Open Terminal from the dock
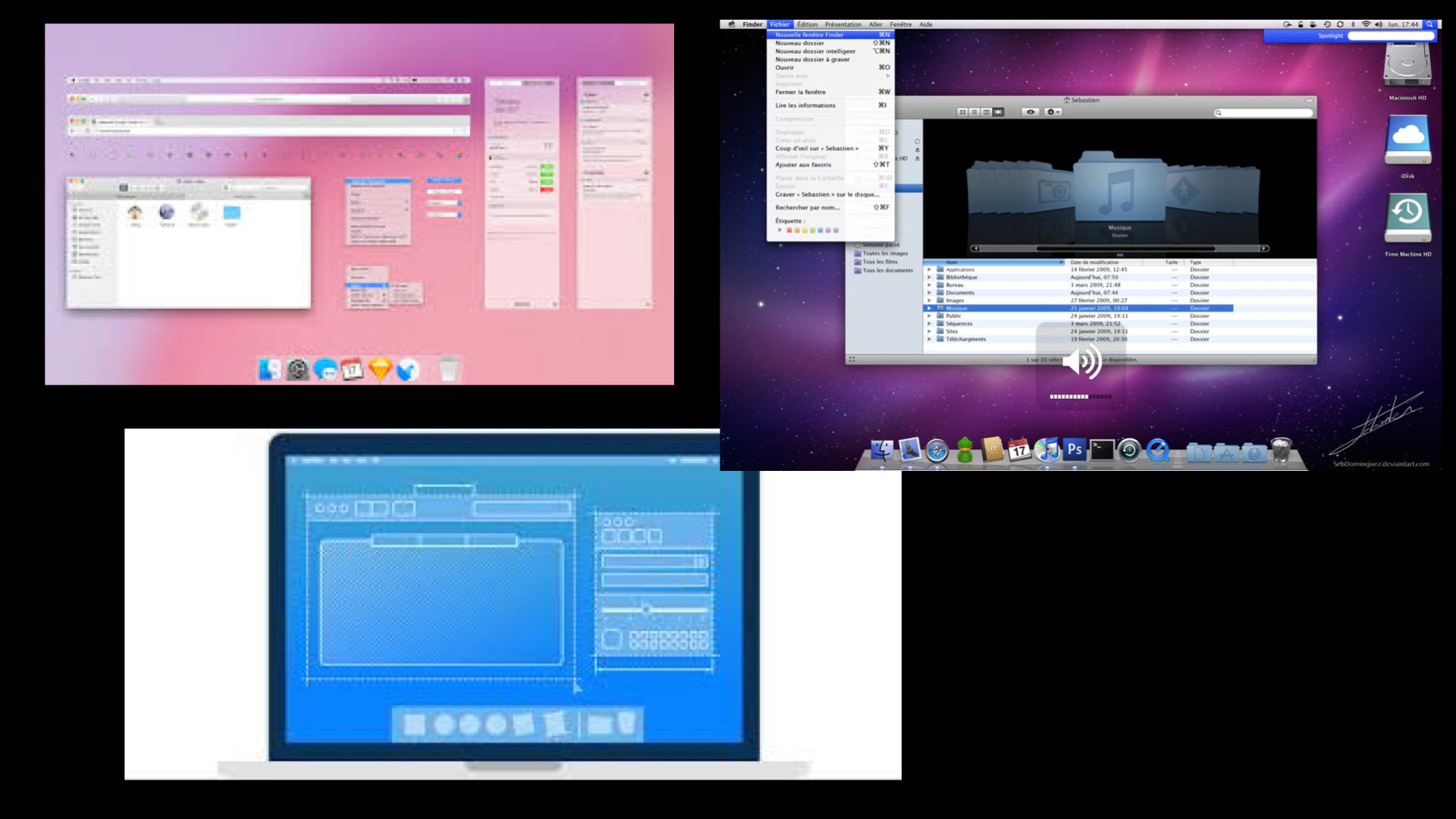Image resolution: width=1456 pixels, height=819 pixels. coord(1102,450)
